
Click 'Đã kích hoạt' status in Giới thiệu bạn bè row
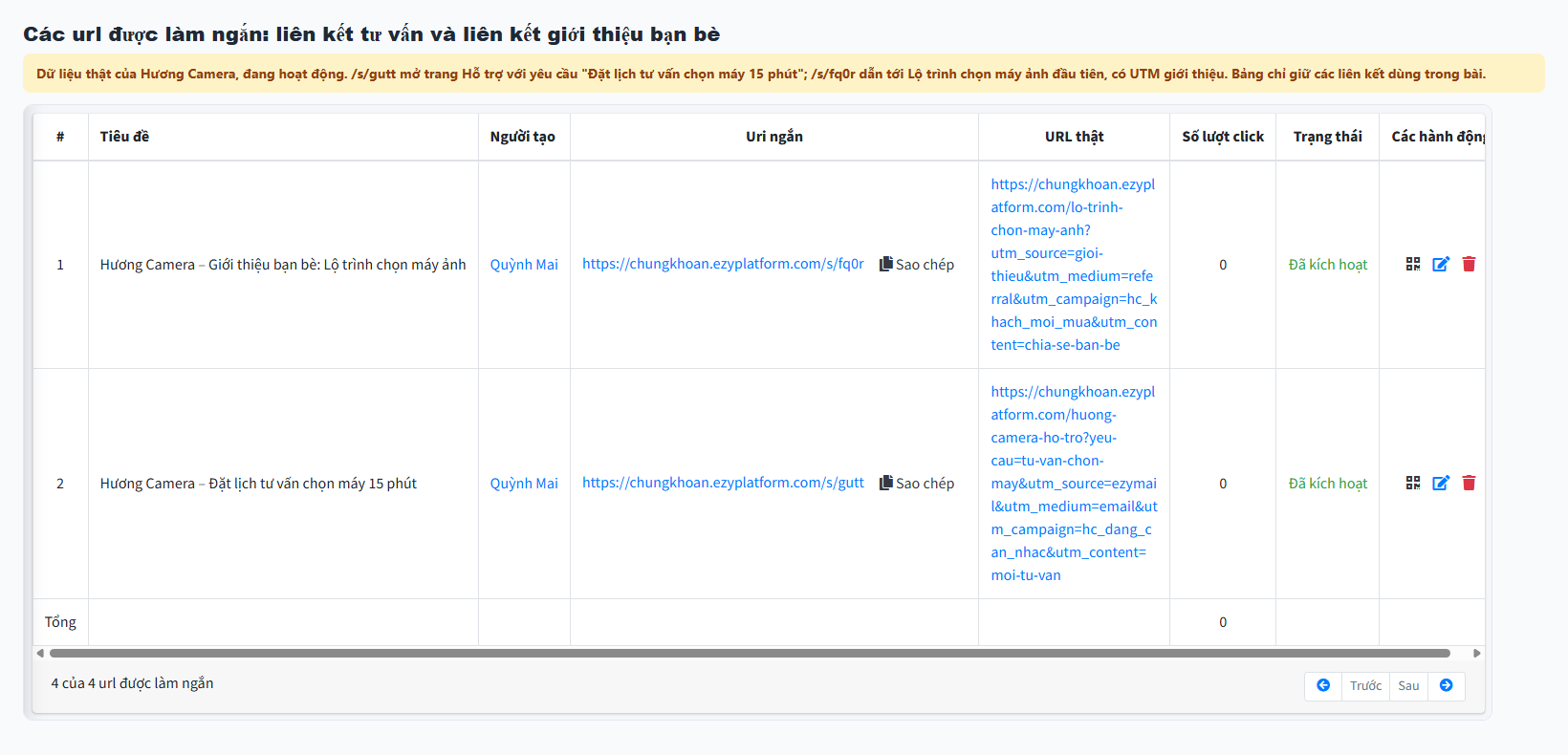1328,265
